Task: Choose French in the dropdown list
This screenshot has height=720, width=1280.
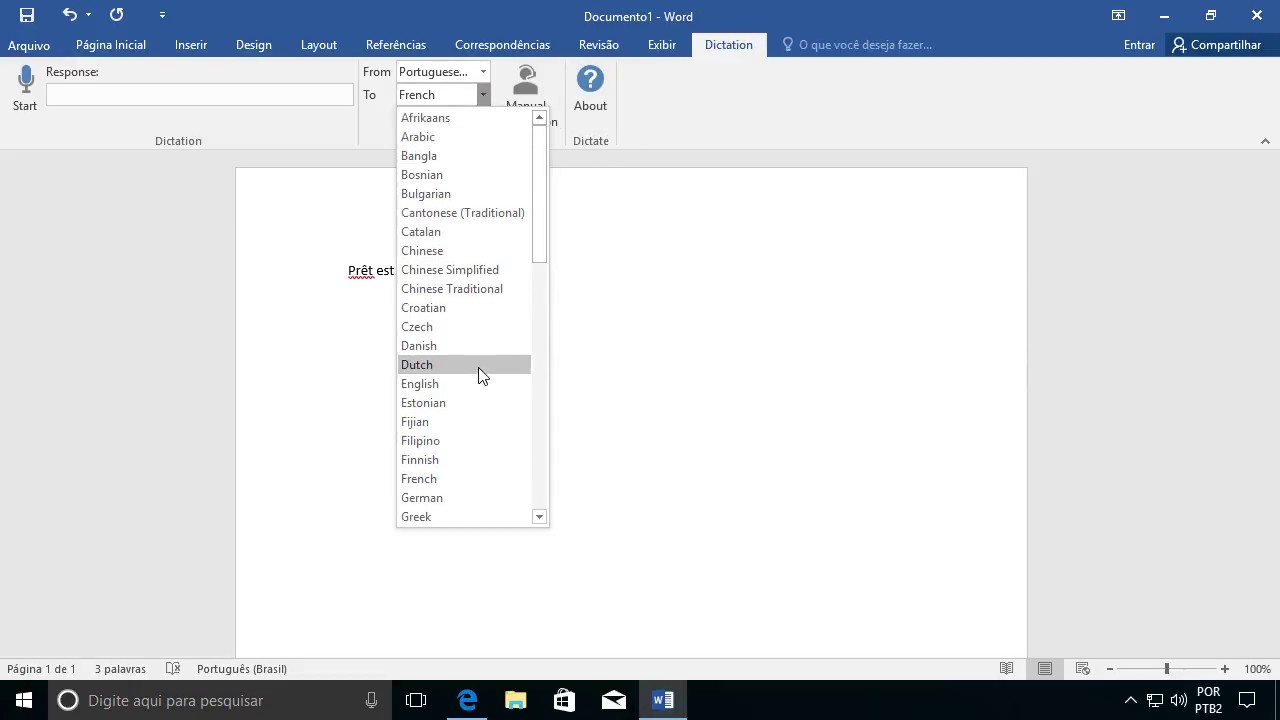Action: pyautogui.click(x=464, y=479)
